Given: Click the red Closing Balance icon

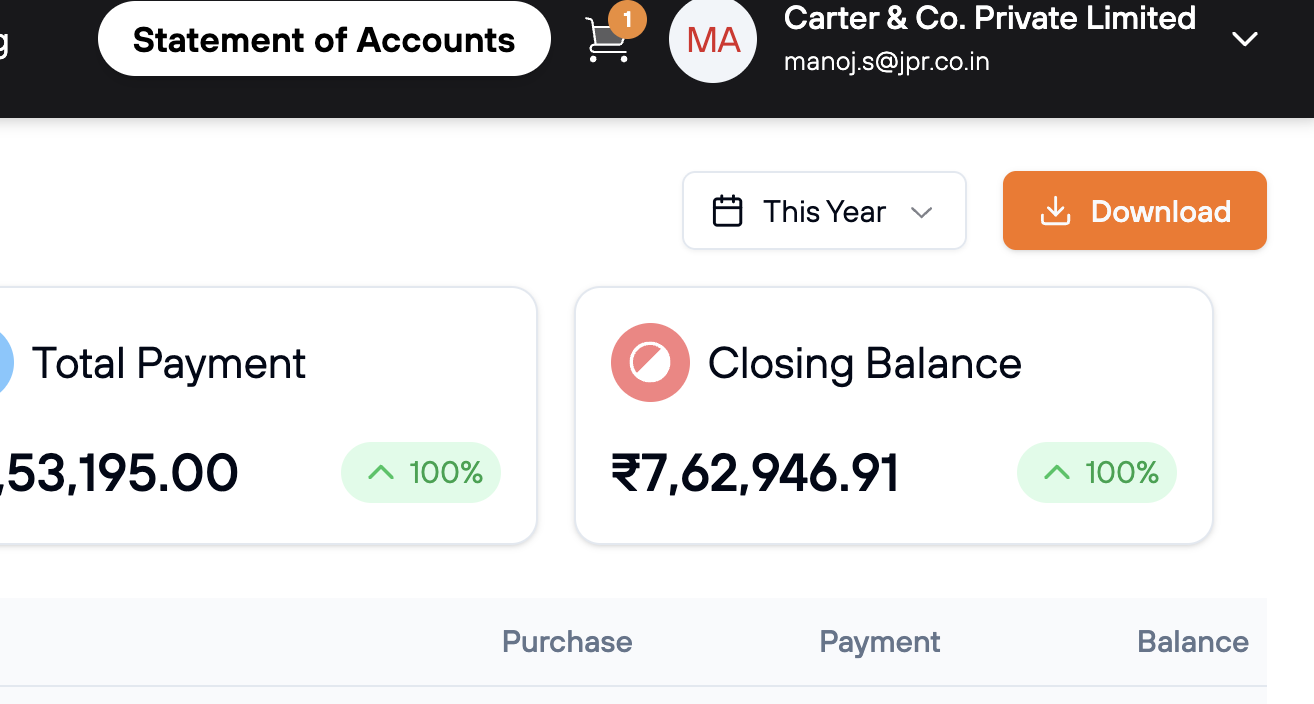Looking at the screenshot, I should pyautogui.click(x=650, y=362).
